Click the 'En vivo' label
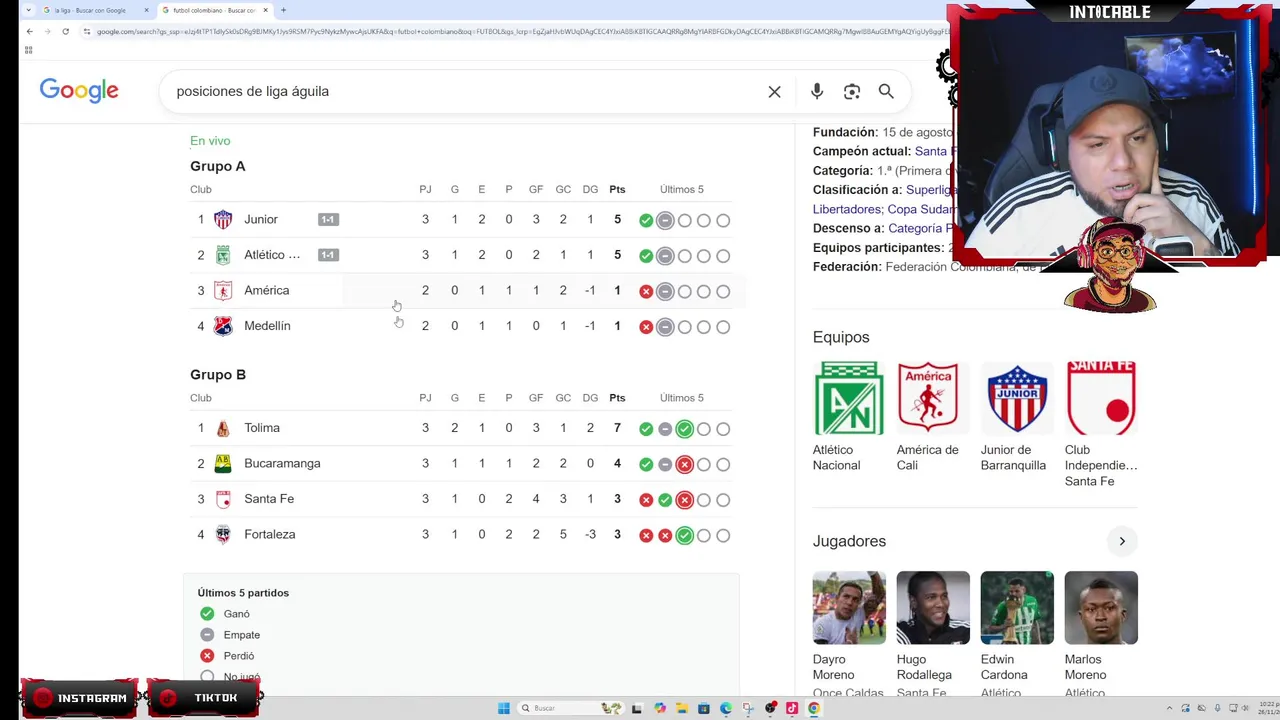Image resolution: width=1280 pixels, height=720 pixels. [210, 141]
